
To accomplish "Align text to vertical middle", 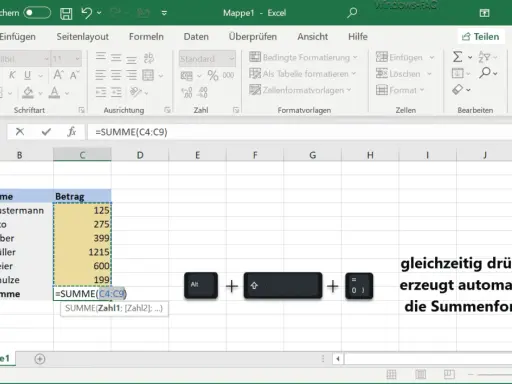I will click(116, 57).
